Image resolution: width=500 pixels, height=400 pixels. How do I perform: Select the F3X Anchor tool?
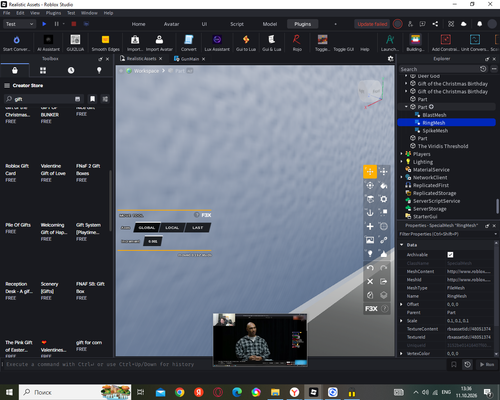tap(370, 213)
